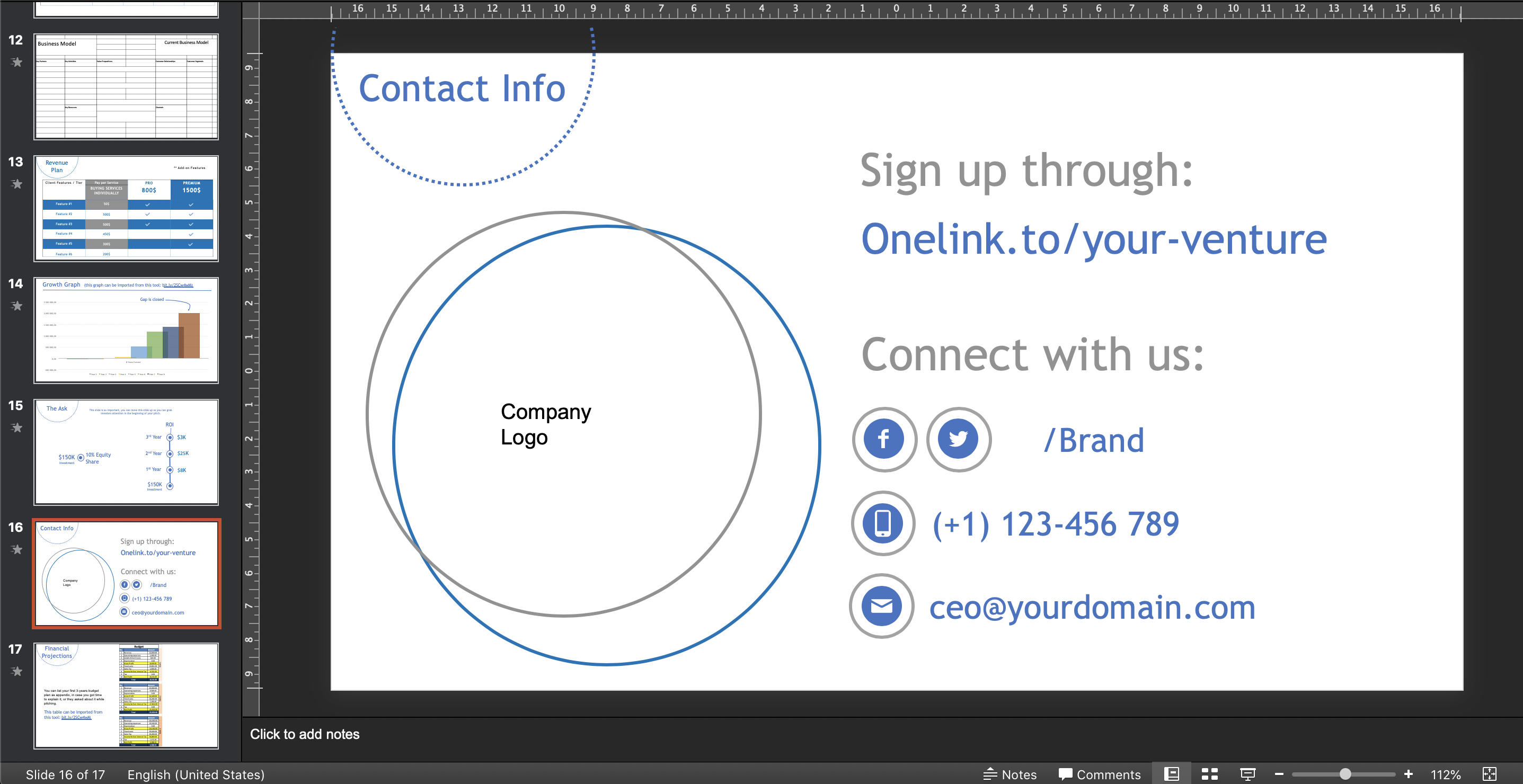Click the 112% zoom level
The image size is (1523, 784).
click(x=1446, y=774)
